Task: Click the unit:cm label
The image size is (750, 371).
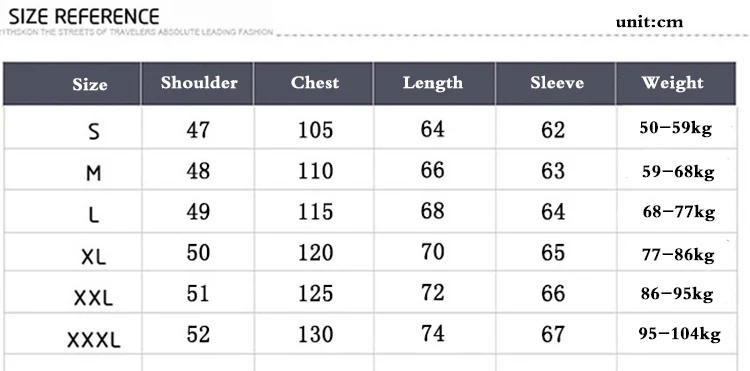Action: (649, 22)
